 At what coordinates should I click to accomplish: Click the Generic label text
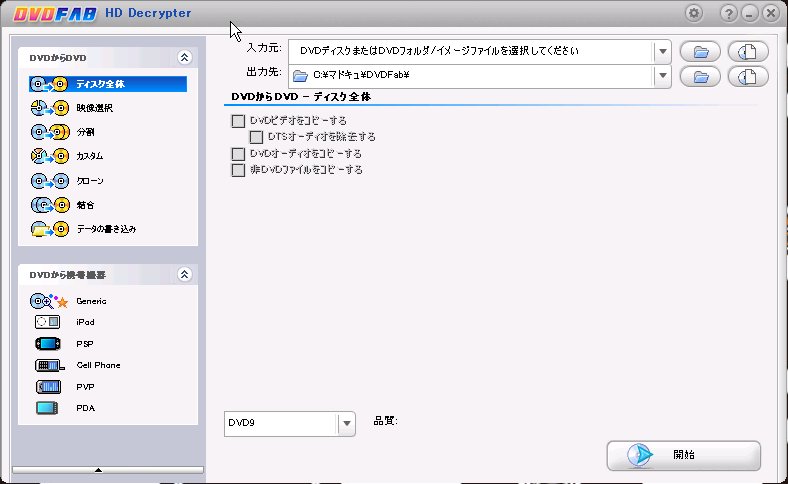pos(91,301)
